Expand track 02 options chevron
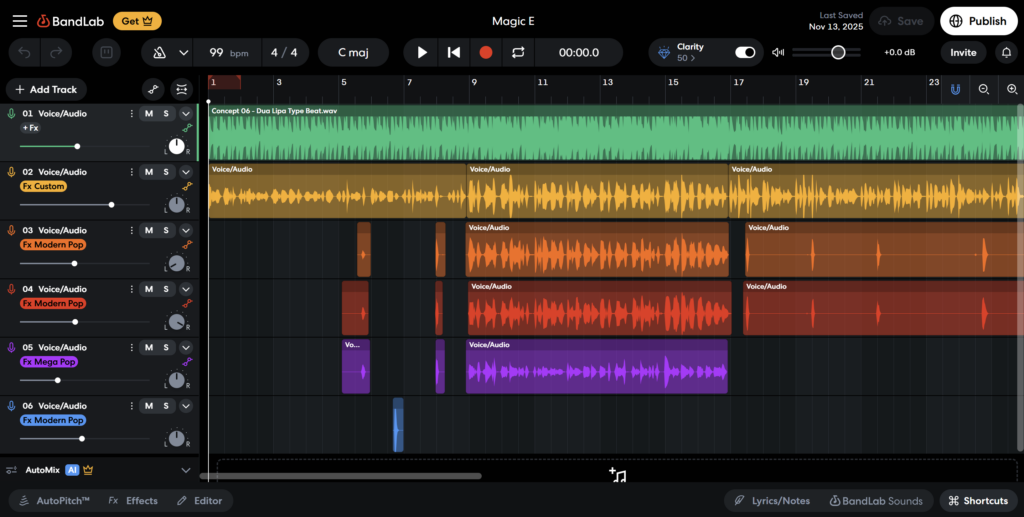The height and width of the screenshot is (517, 1024). (x=185, y=172)
